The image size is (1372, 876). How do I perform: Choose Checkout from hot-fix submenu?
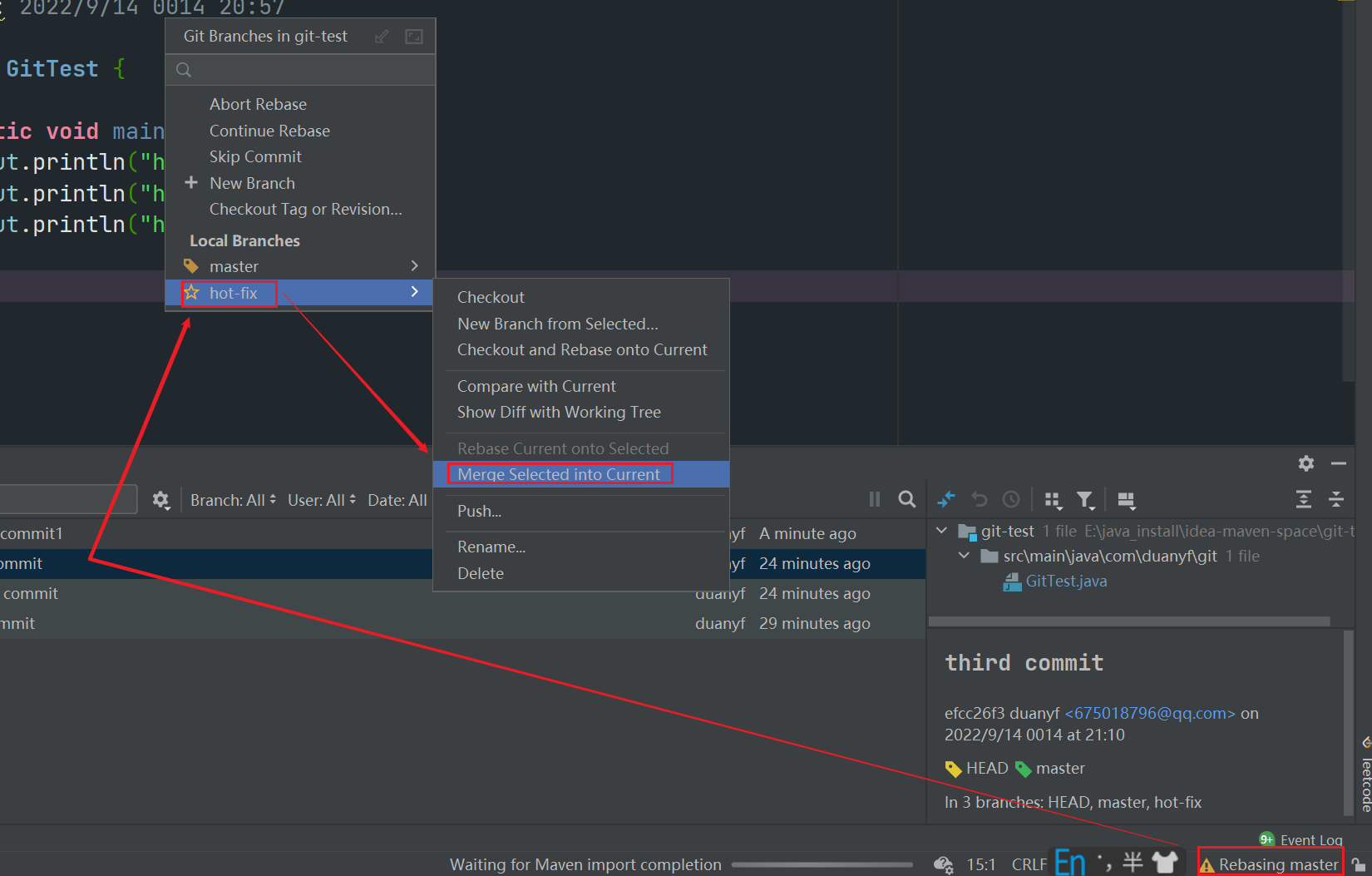pos(491,297)
